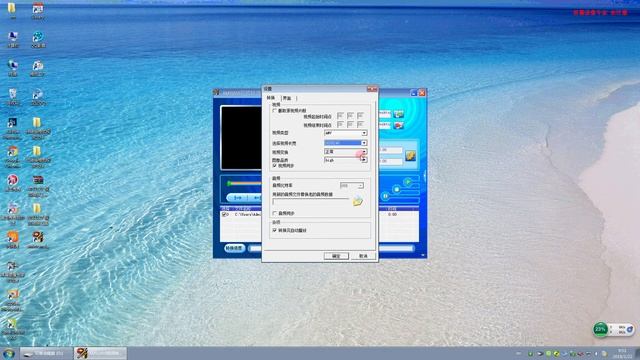
Task: Dismiss the dialog with the 取消 button
Action: [363, 256]
